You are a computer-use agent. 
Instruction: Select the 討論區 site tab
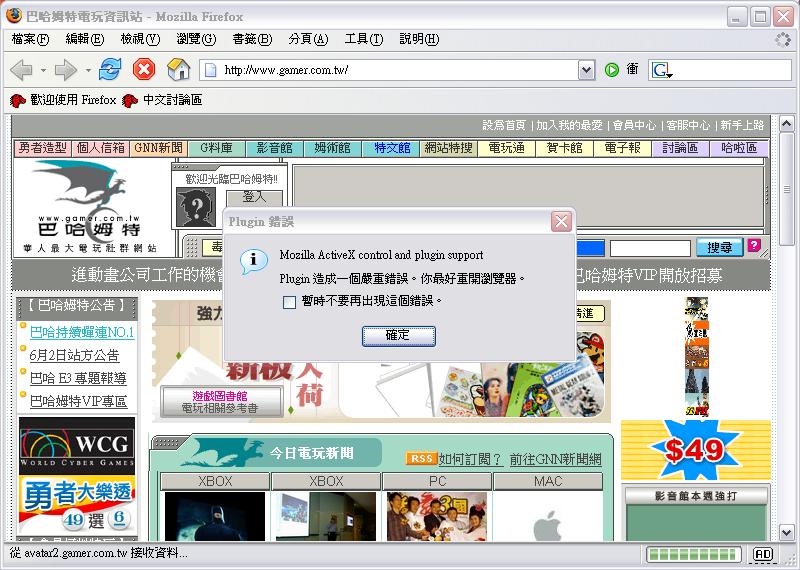(681, 148)
